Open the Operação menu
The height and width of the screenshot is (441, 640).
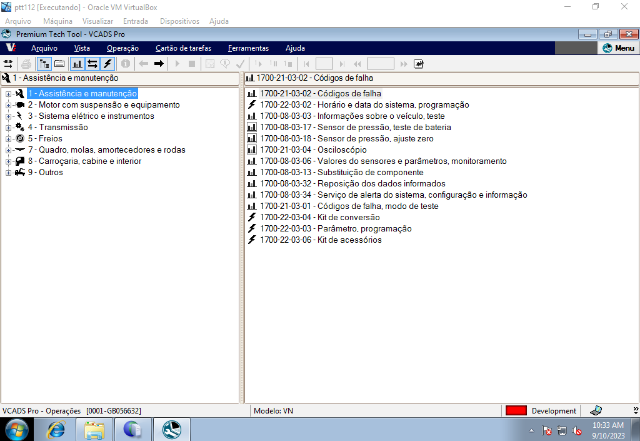click(x=122, y=48)
